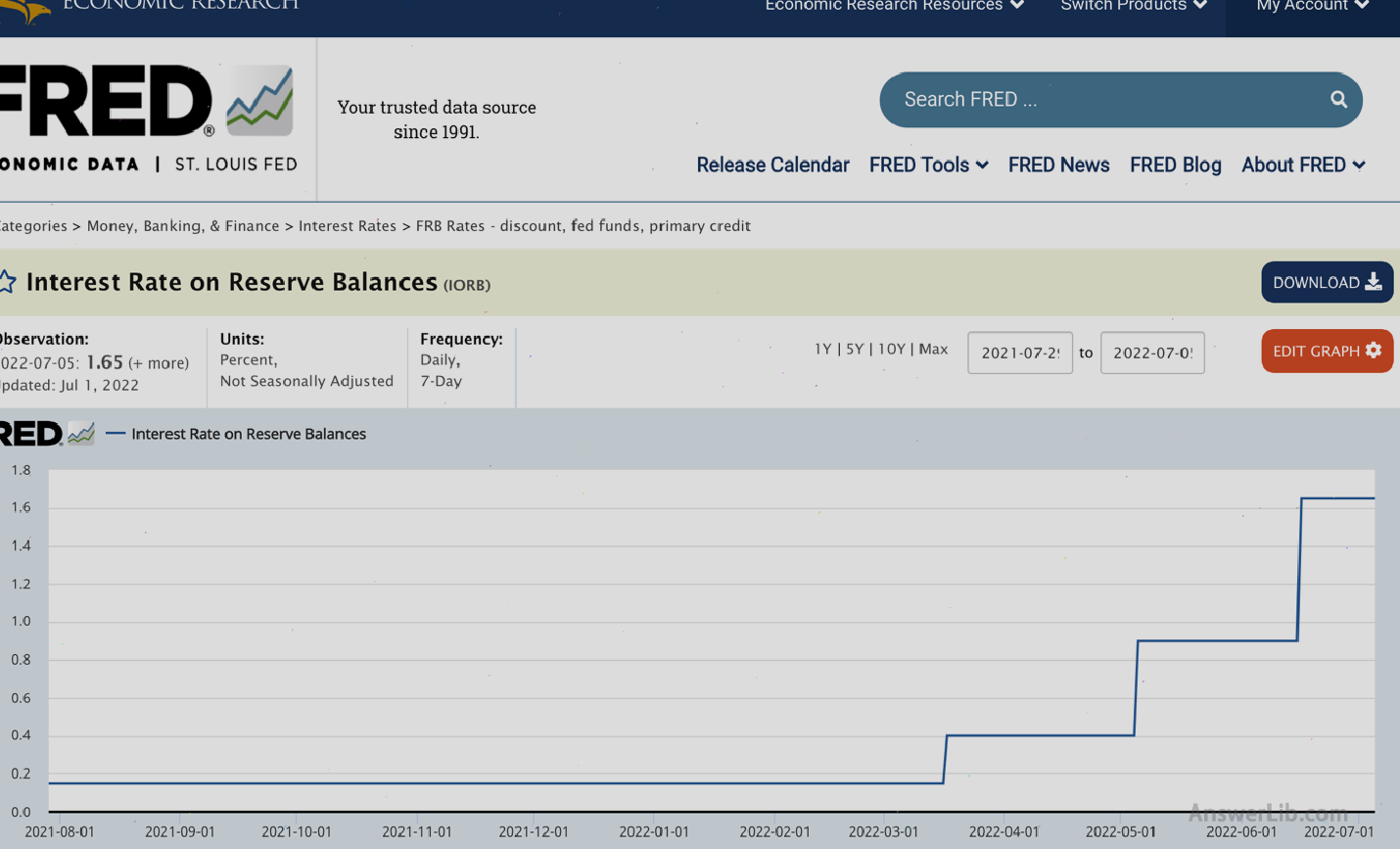
Task: Click the search magnifier icon
Action: point(1338,99)
